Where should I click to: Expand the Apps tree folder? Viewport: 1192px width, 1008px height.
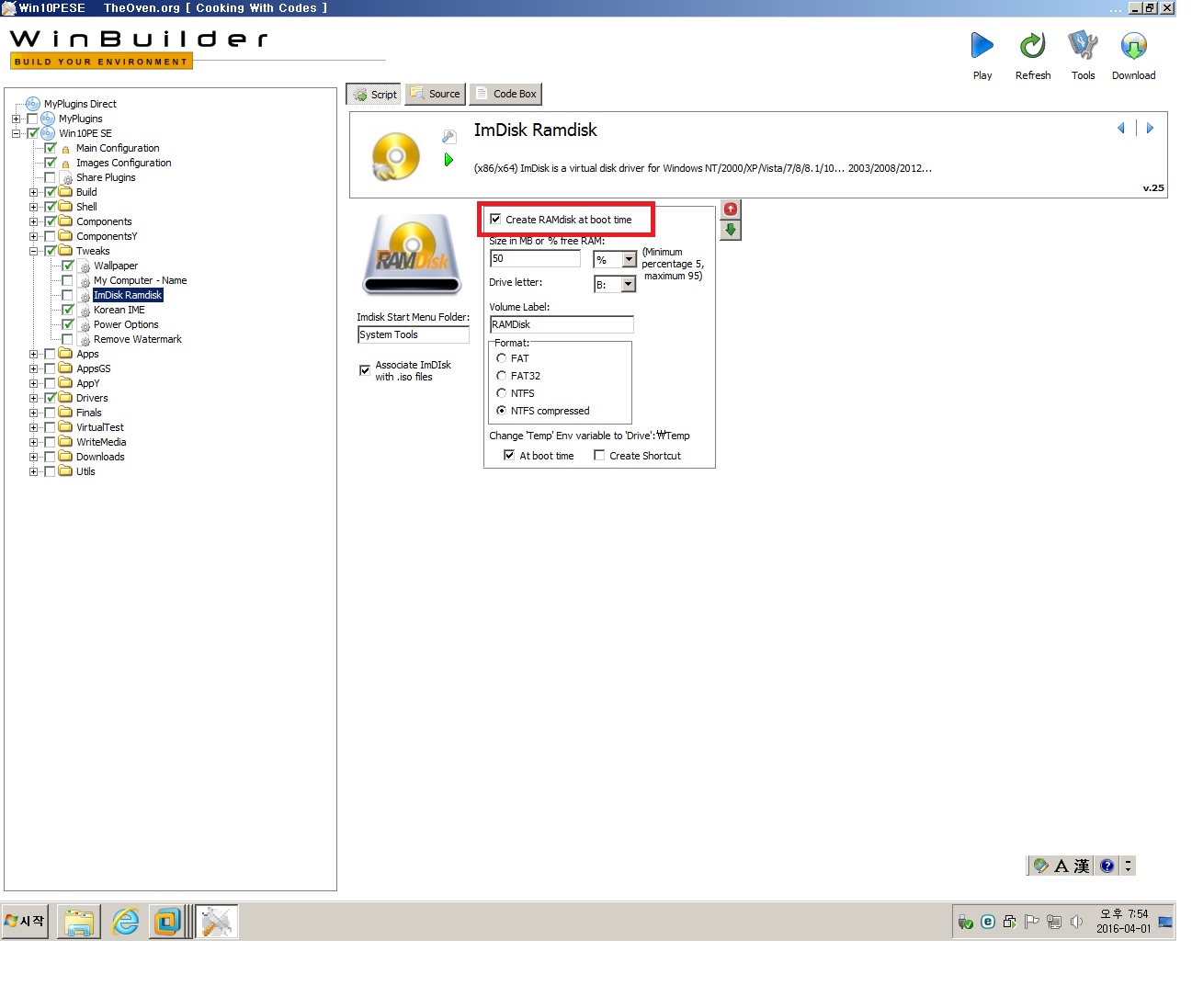[34, 354]
